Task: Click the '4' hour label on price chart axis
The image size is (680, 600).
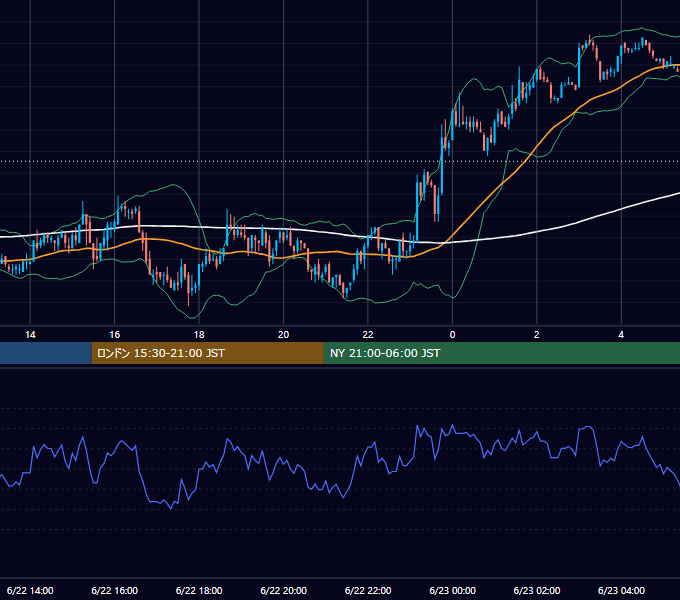Action: 621,335
